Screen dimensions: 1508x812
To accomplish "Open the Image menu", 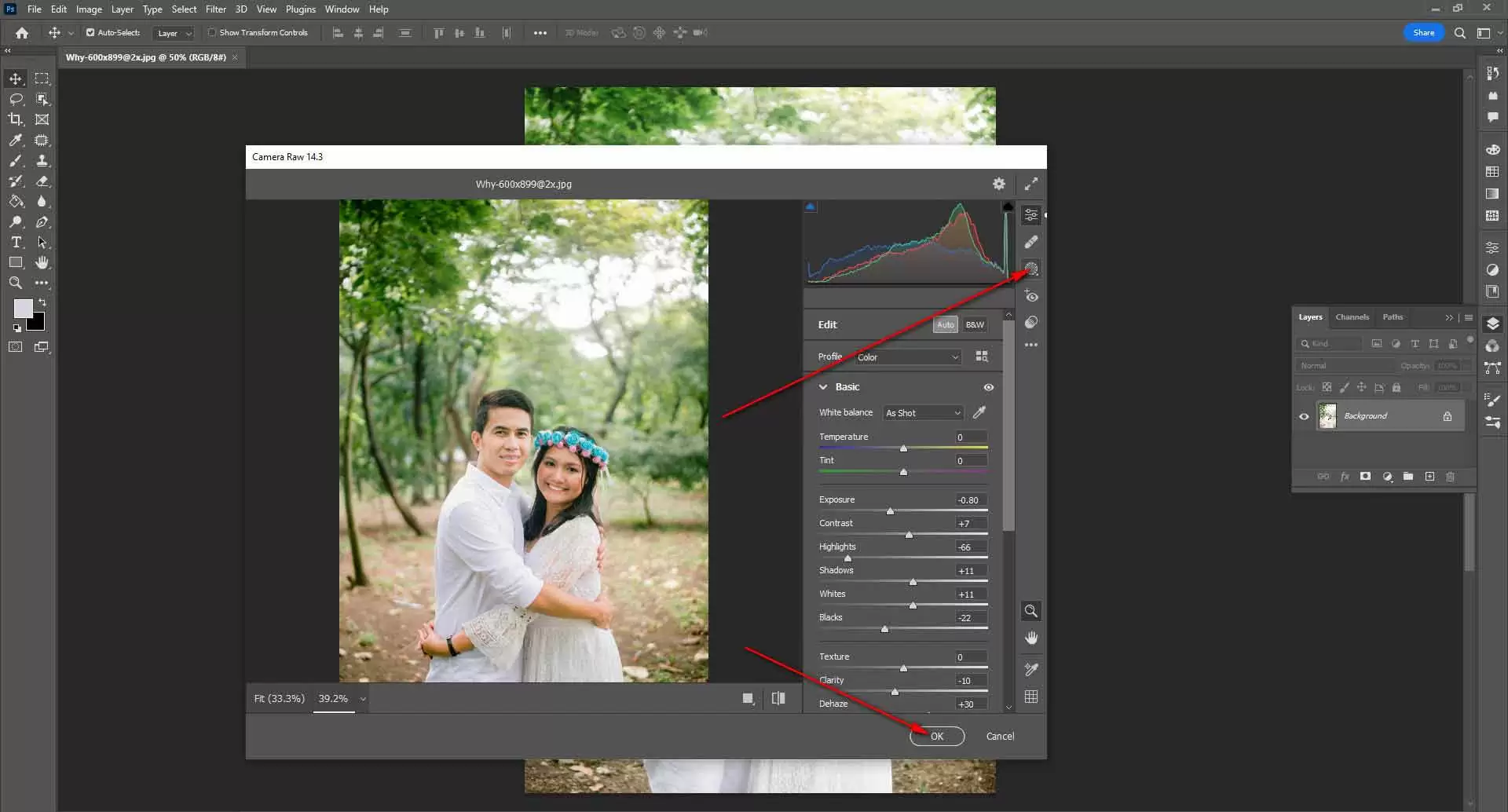I will click(x=89, y=9).
